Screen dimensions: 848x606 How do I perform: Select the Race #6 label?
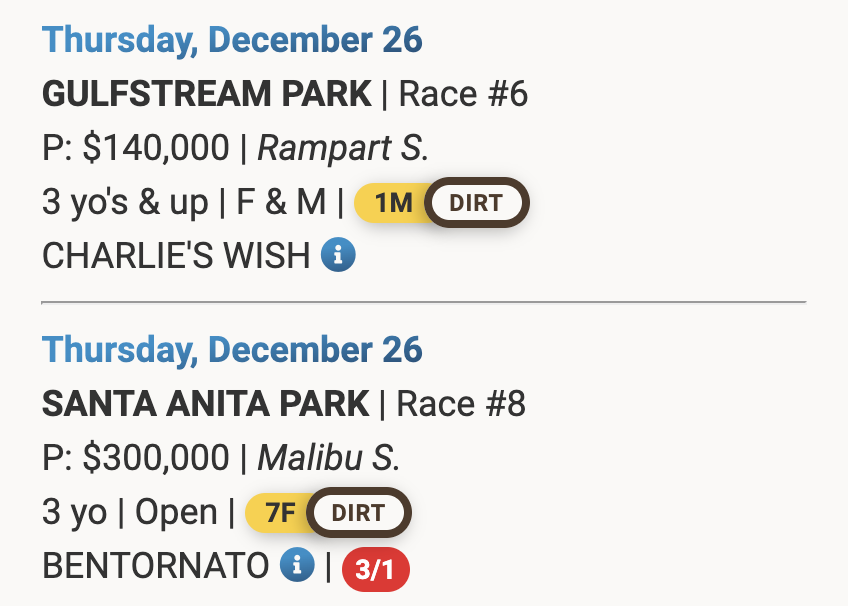[x=463, y=94]
